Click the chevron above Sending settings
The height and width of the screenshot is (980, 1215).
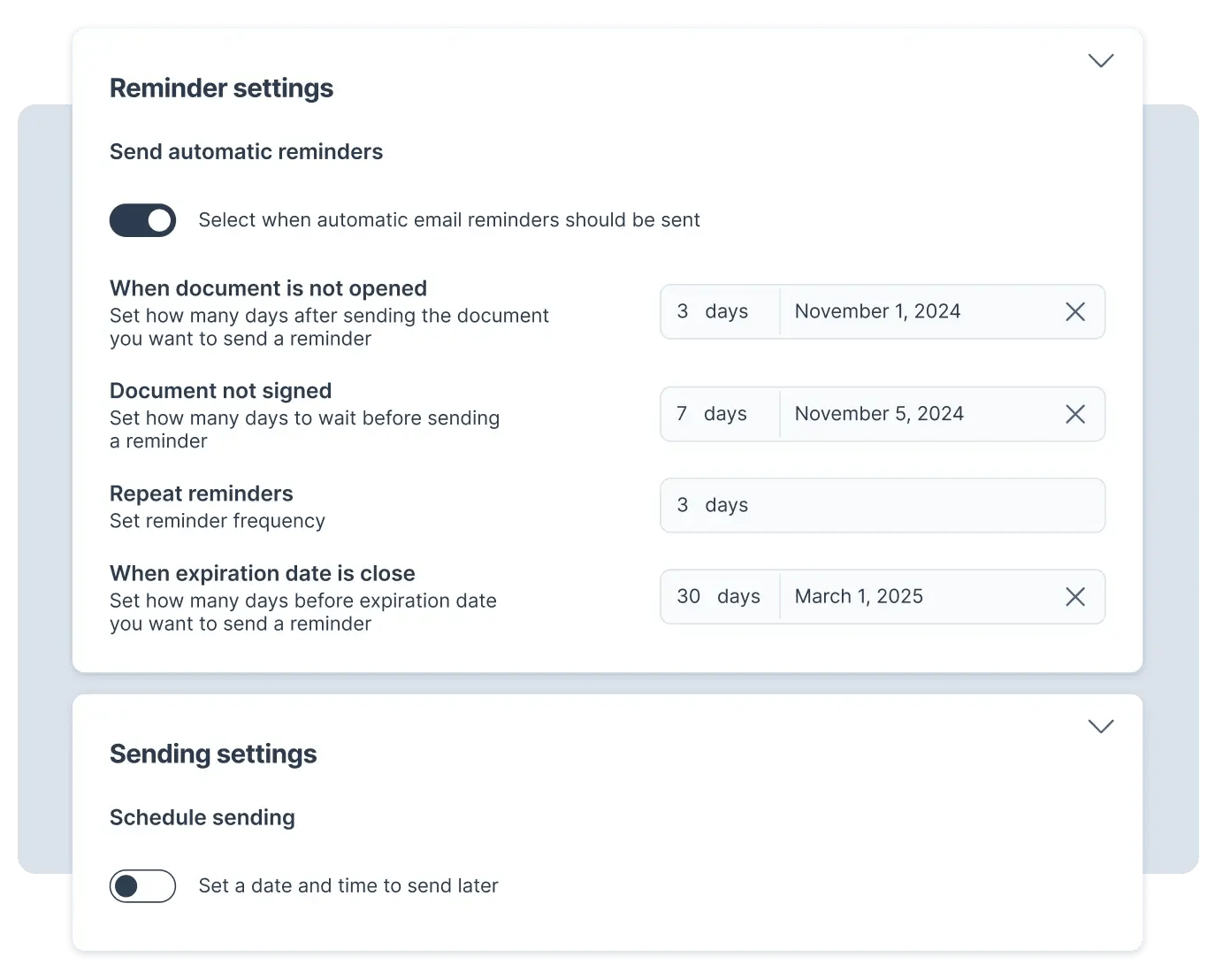click(1101, 725)
